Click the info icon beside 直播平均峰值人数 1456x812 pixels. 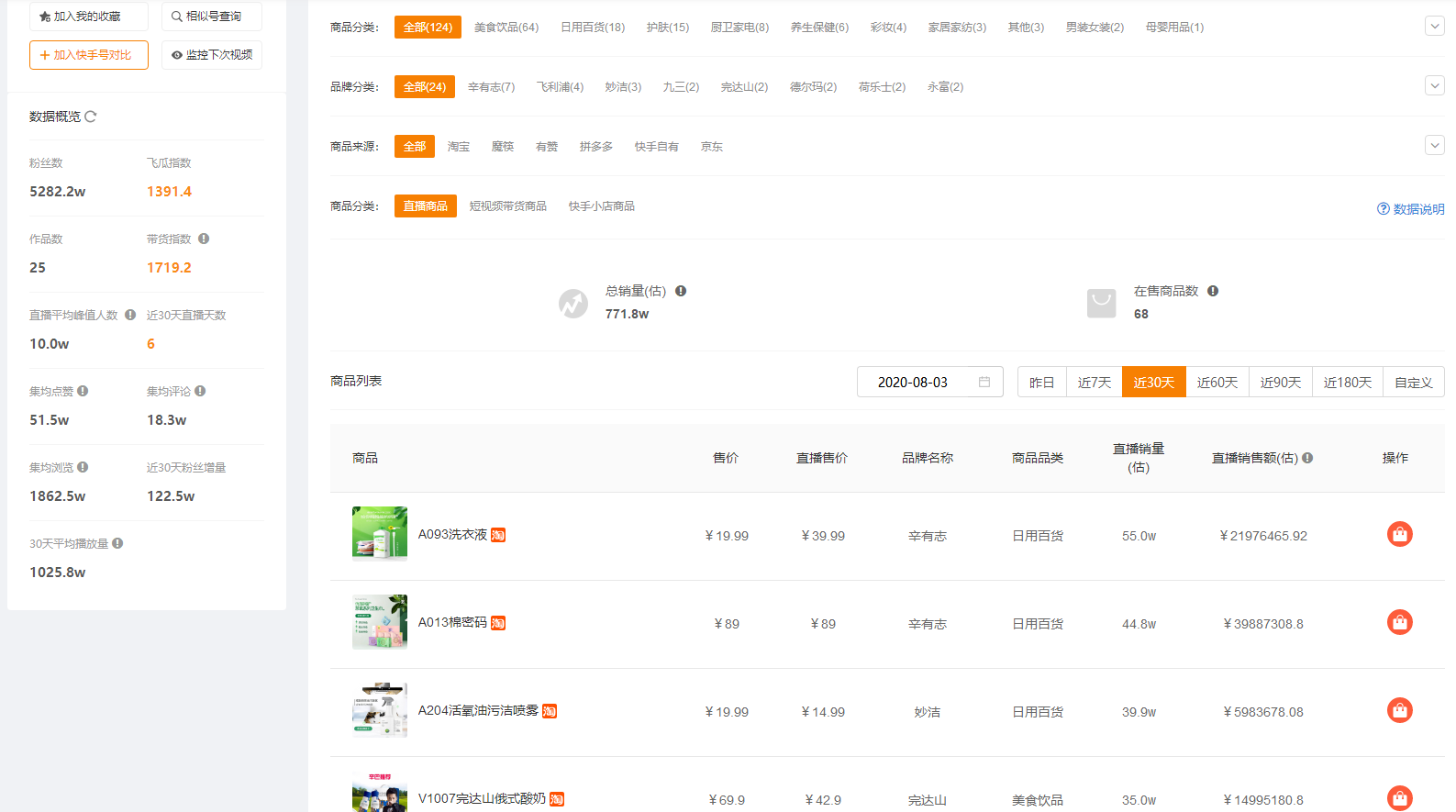click(130, 315)
